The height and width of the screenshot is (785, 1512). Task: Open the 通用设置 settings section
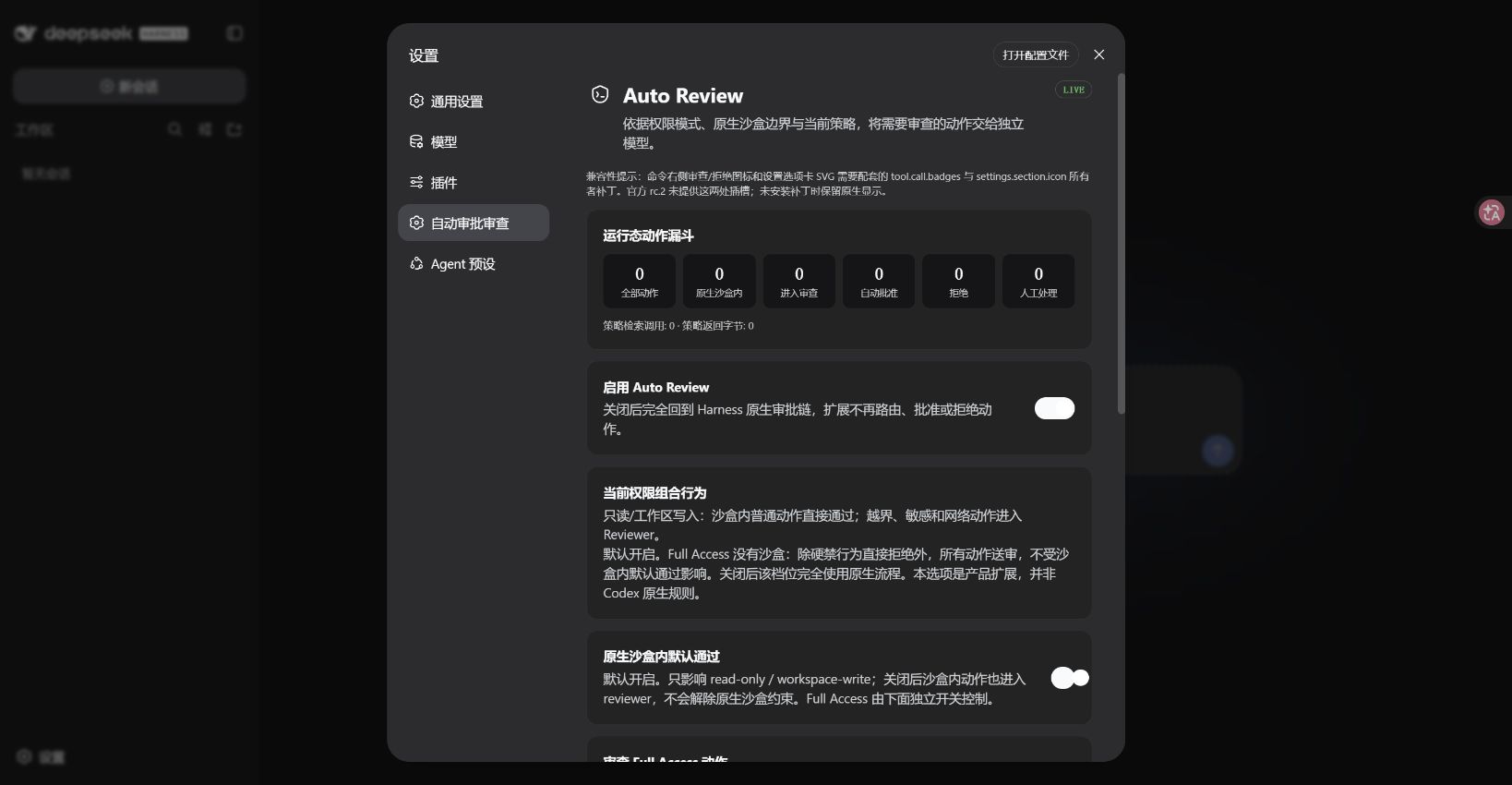pyautogui.click(x=474, y=102)
